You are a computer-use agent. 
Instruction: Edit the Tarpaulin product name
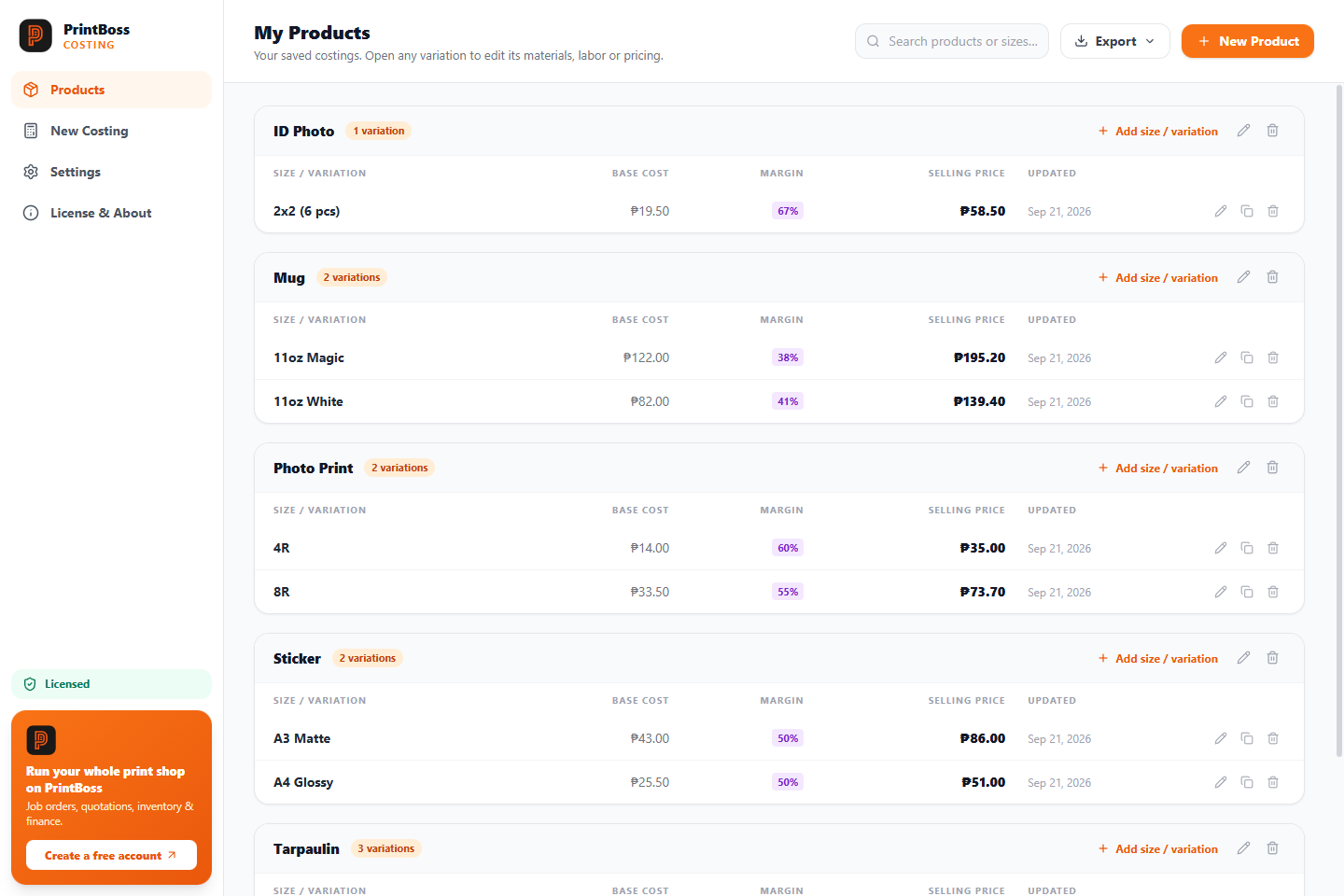(1243, 848)
